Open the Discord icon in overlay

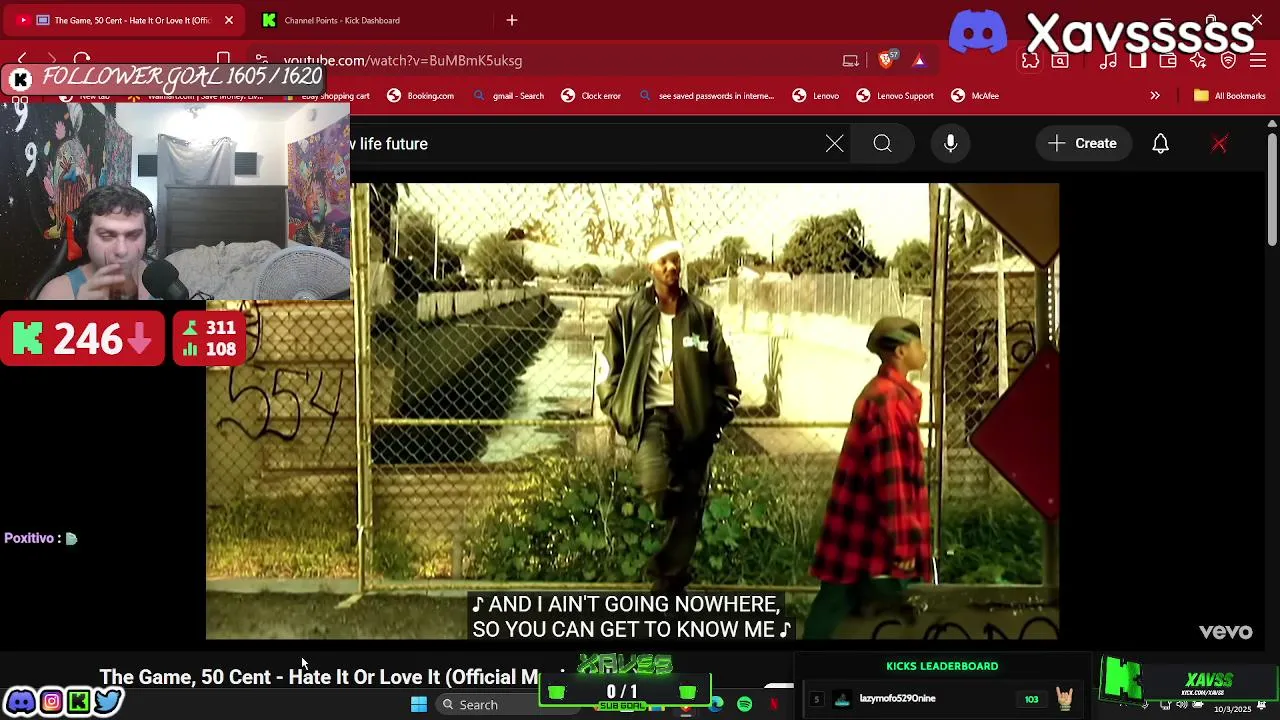tap(21, 702)
